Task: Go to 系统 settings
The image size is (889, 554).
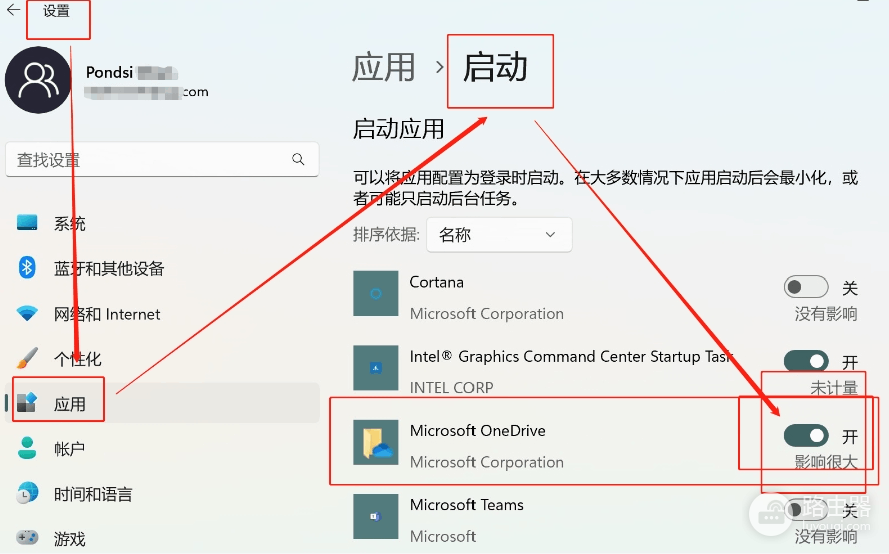Action: [x=162, y=223]
